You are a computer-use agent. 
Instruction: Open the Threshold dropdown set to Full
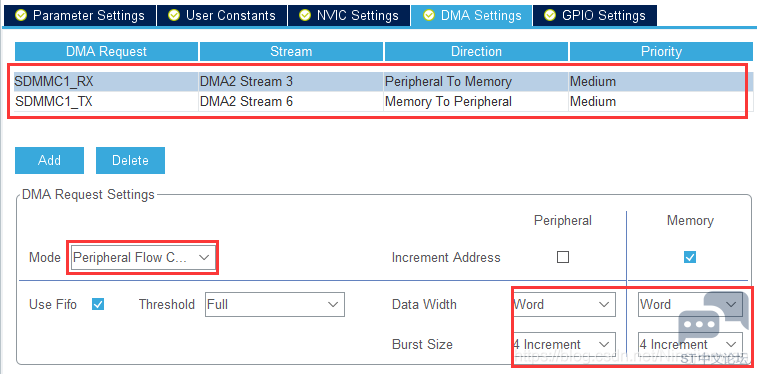point(275,305)
